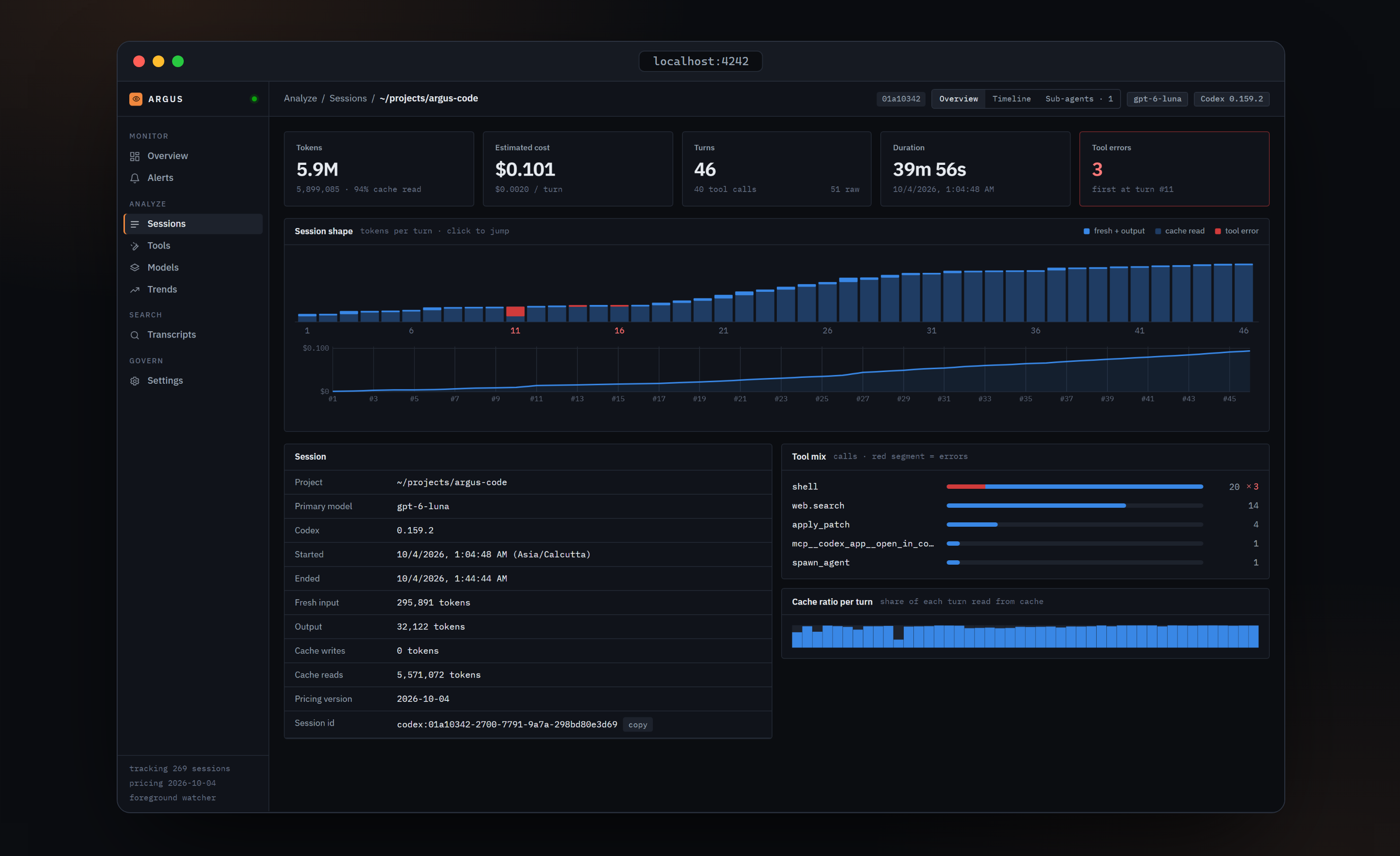Viewport: 1400px width, 856px height.
Task: Click the red tool error legend swatch
Action: (1218, 232)
